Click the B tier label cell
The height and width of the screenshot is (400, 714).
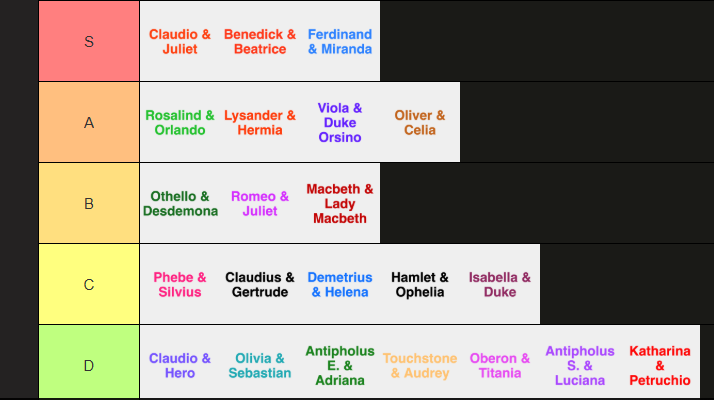tap(89, 204)
